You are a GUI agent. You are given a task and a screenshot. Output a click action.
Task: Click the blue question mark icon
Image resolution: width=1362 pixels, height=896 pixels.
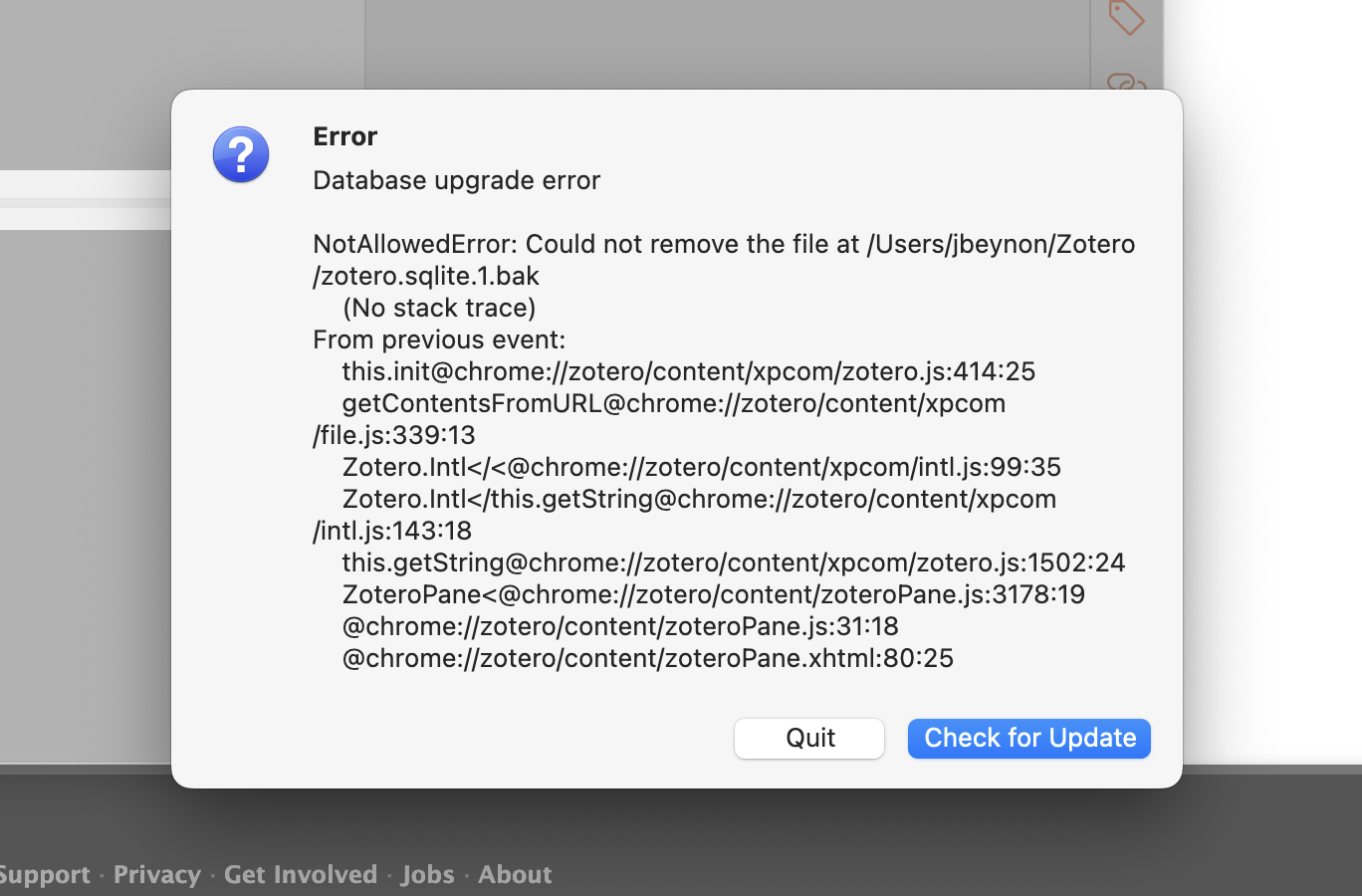pyautogui.click(x=241, y=155)
